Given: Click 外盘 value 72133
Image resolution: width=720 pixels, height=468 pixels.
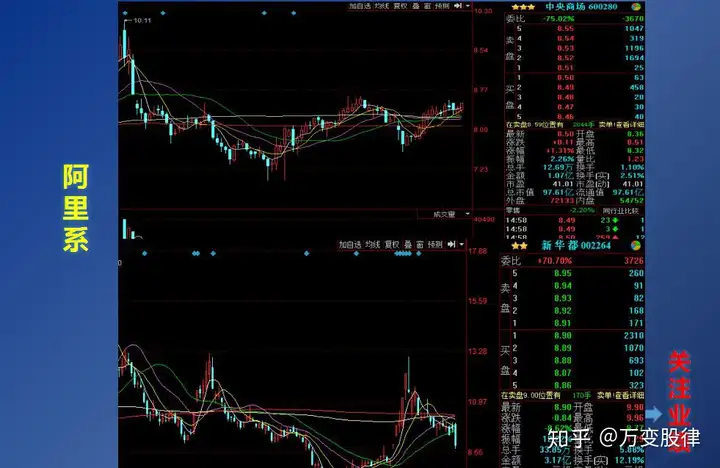Looking at the screenshot, I should [562, 201].
